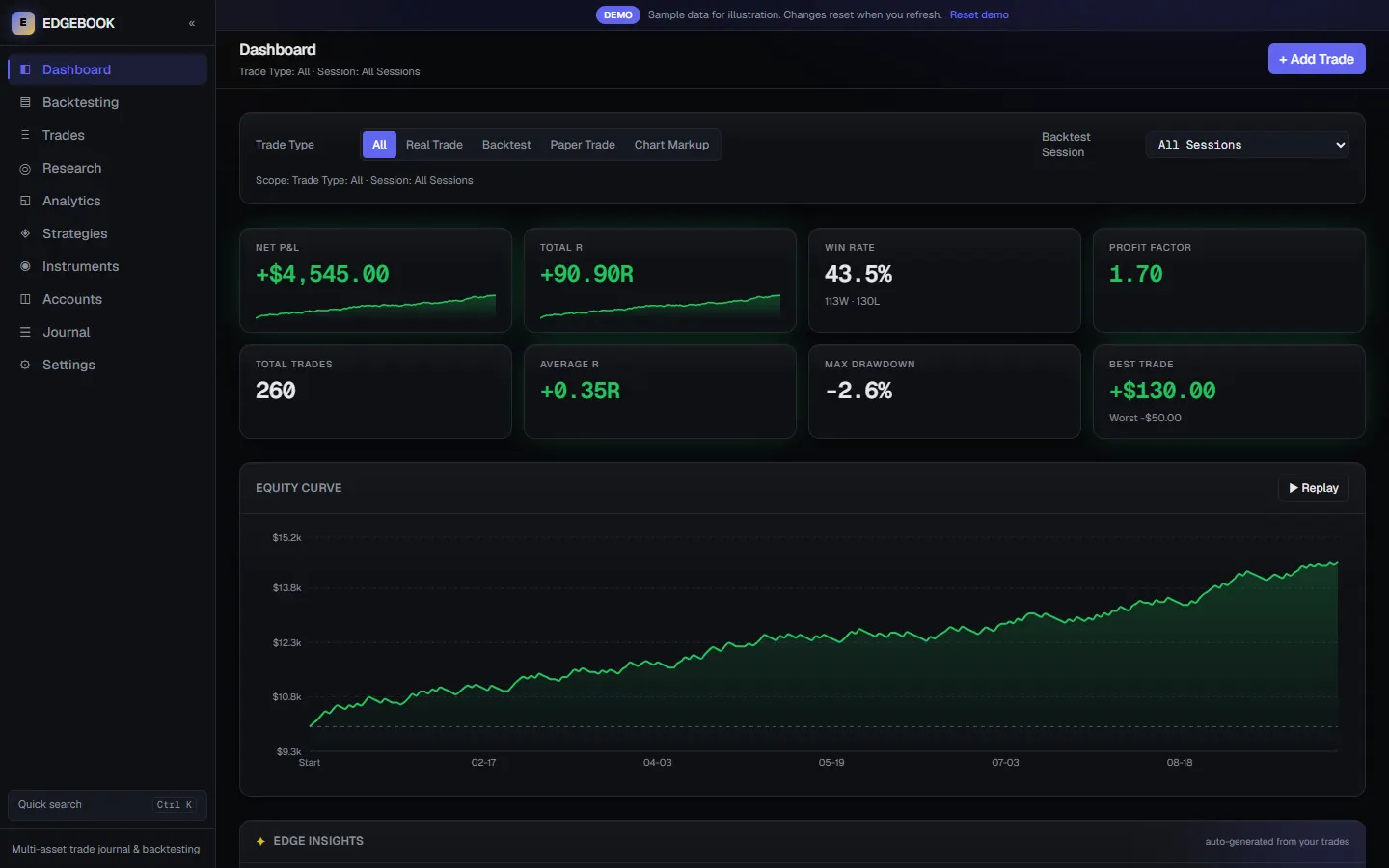The height and width of the screenshot is (868, 1389).
Task: Click the Best Trade value +$130.00
Action: click(1162, 391)
